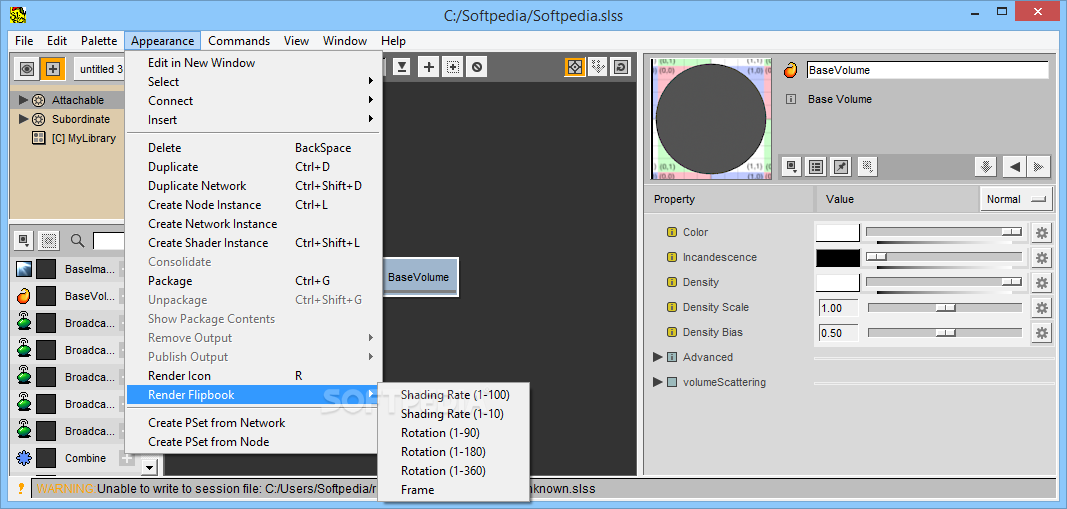Click the plus button on the Combine row
The height and width of the screenshot is (509, 1067).
point(127,458)
